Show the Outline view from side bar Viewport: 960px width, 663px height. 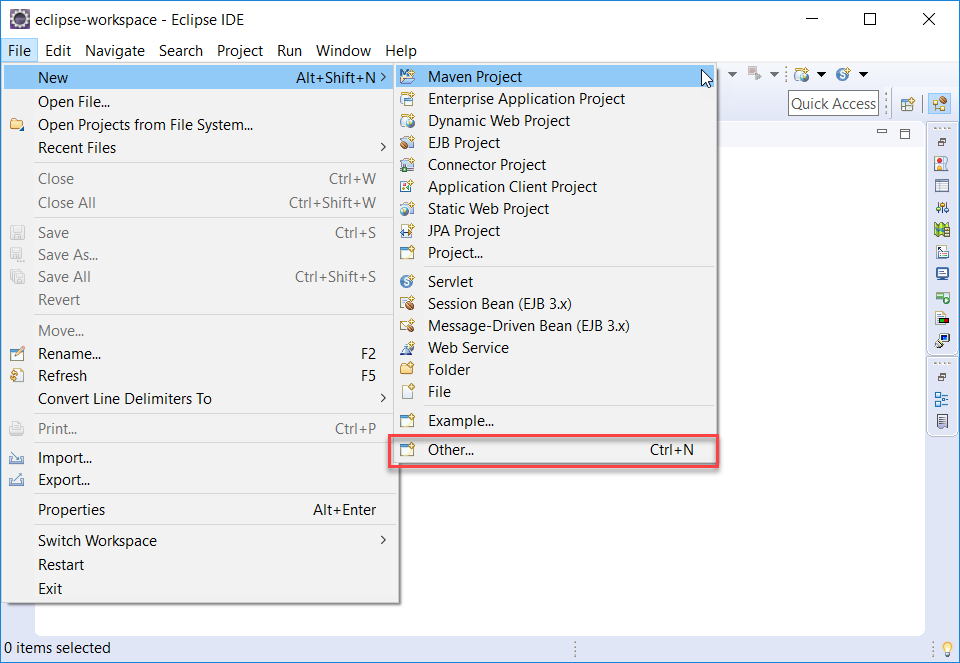click(x=942, y=399)
